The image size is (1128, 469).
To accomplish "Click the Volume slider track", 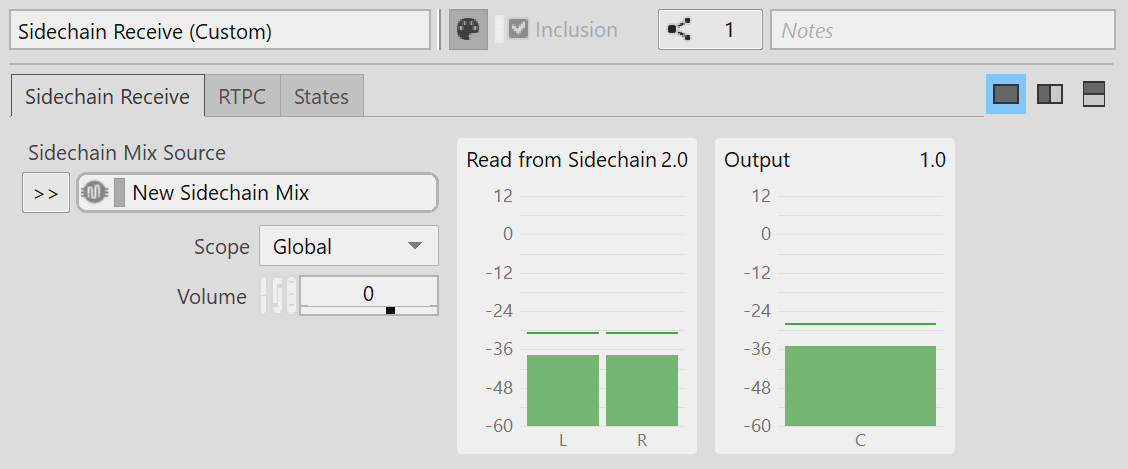I will pyautogui.click(x=368, y=310).
